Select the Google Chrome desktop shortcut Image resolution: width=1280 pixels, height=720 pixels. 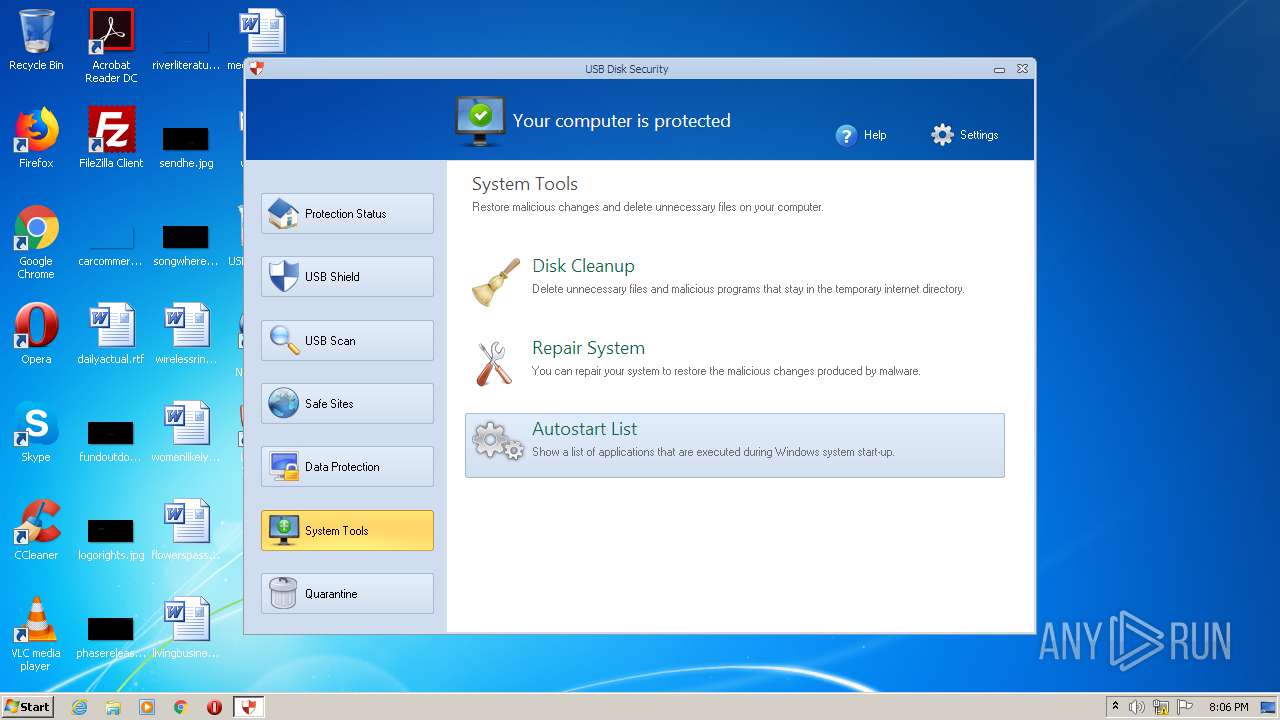click(x=36, y=243)
